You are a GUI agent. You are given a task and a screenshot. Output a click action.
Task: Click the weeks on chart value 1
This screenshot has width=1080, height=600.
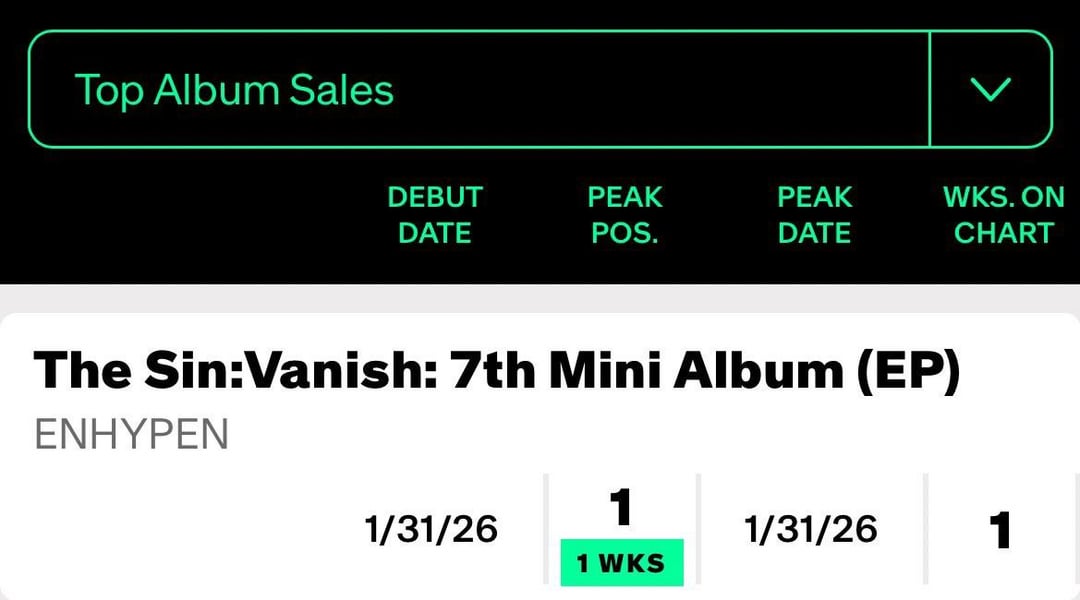(1000, 529)
